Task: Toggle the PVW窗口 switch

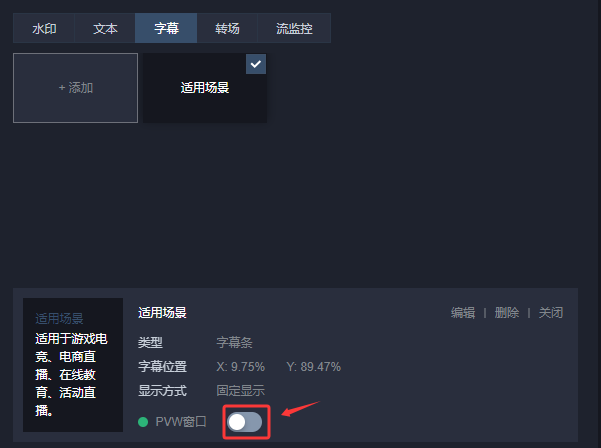Action: [245, 422]
